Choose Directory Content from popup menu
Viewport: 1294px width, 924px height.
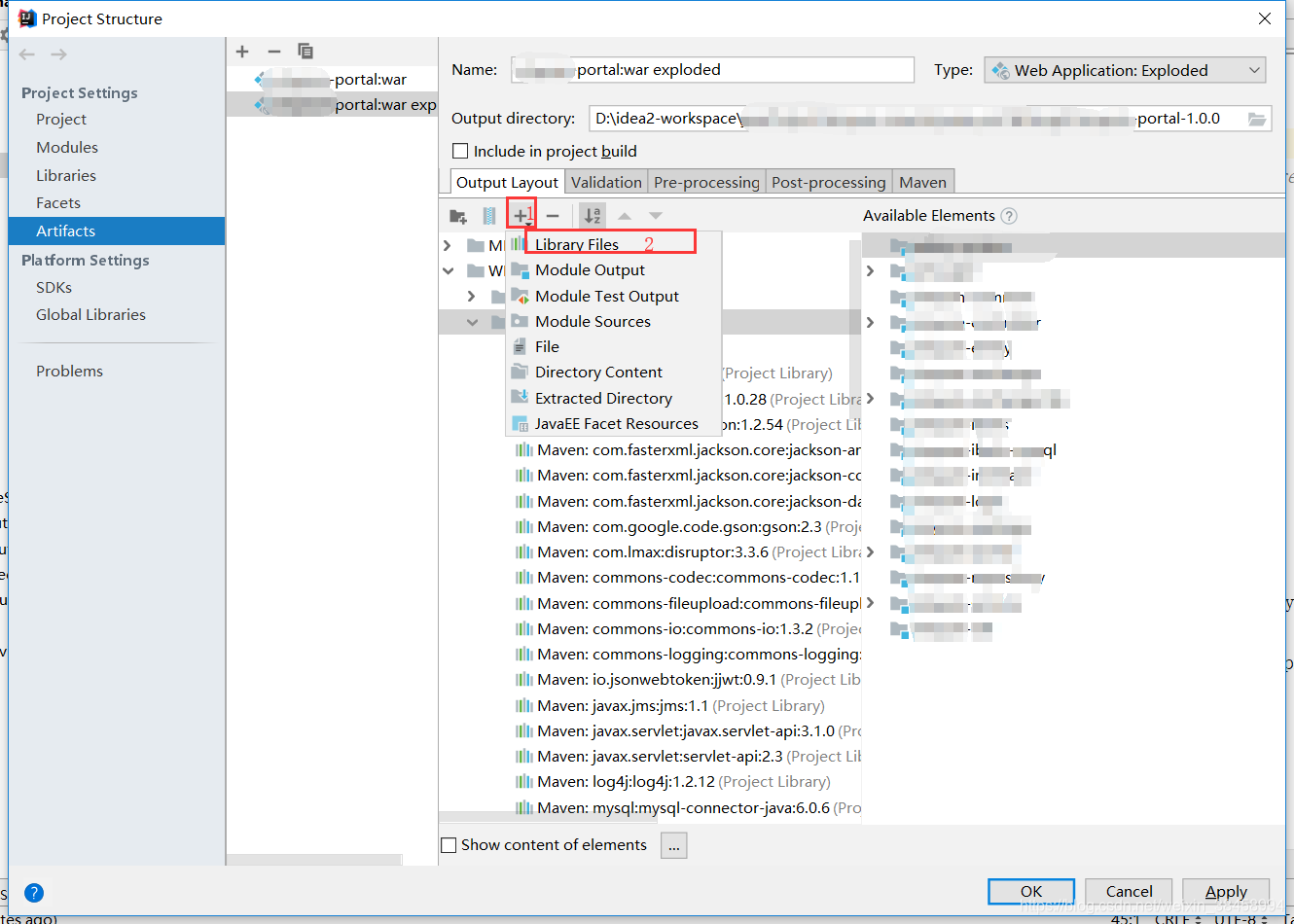[613, 372]
